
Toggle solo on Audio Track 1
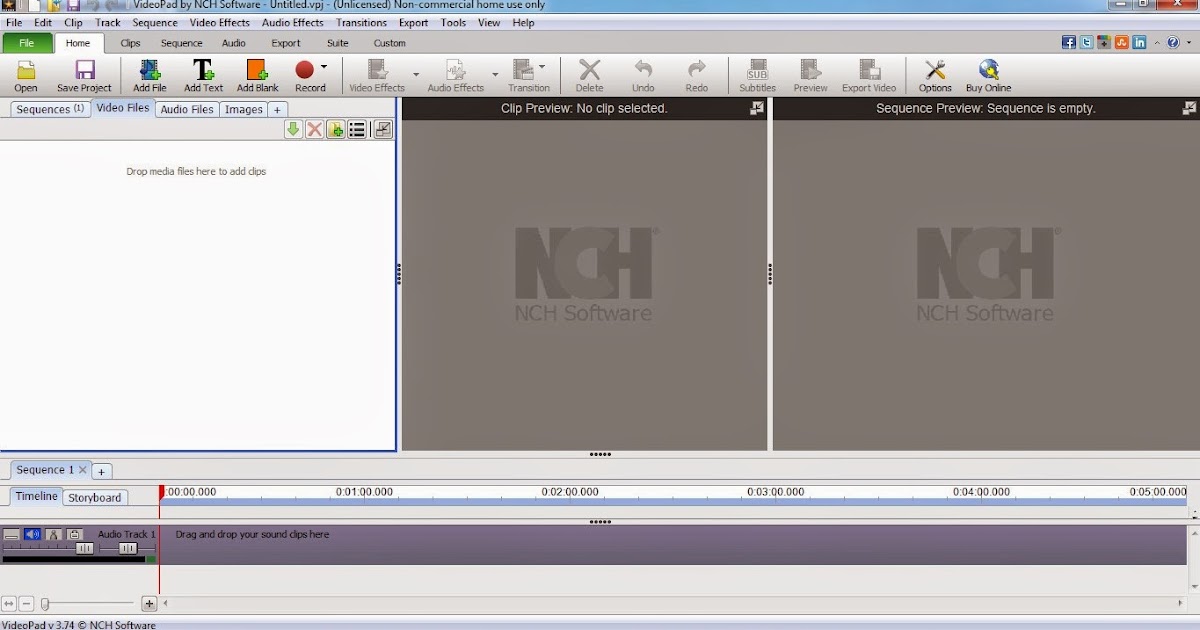53,535
